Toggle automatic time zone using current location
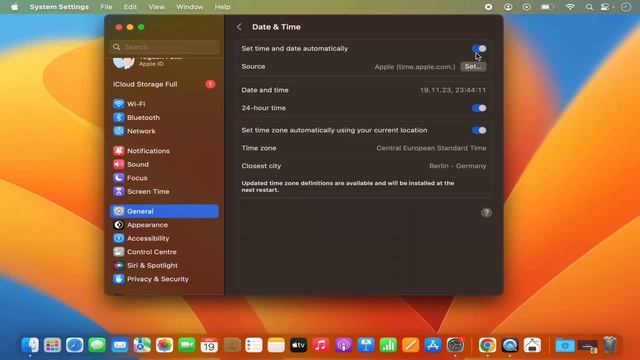640x360 pixels. click(x=479, y=130)
